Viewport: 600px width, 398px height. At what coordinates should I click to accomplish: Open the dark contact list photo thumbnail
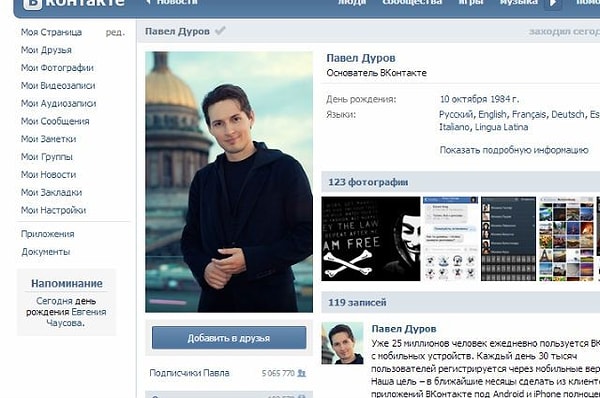coord(509,239)
